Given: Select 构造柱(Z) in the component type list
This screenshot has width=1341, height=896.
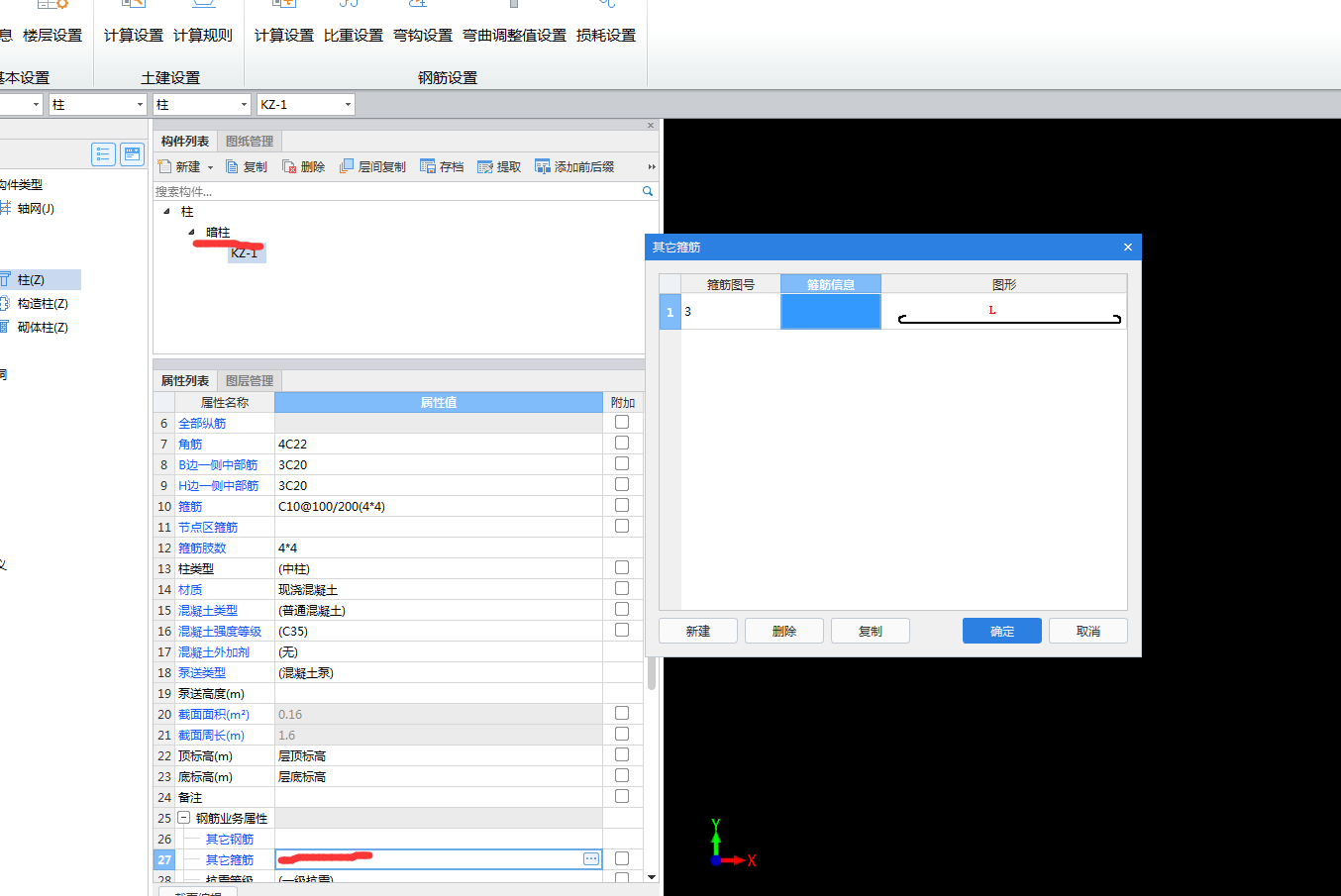Looking at the screenshot, I should [x=43, y=303].
